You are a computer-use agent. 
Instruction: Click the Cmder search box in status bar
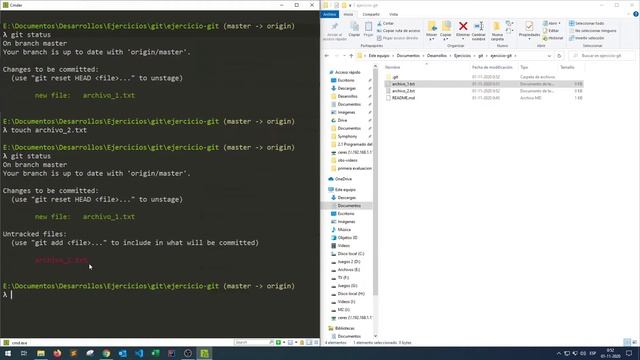tap(254, 342)
